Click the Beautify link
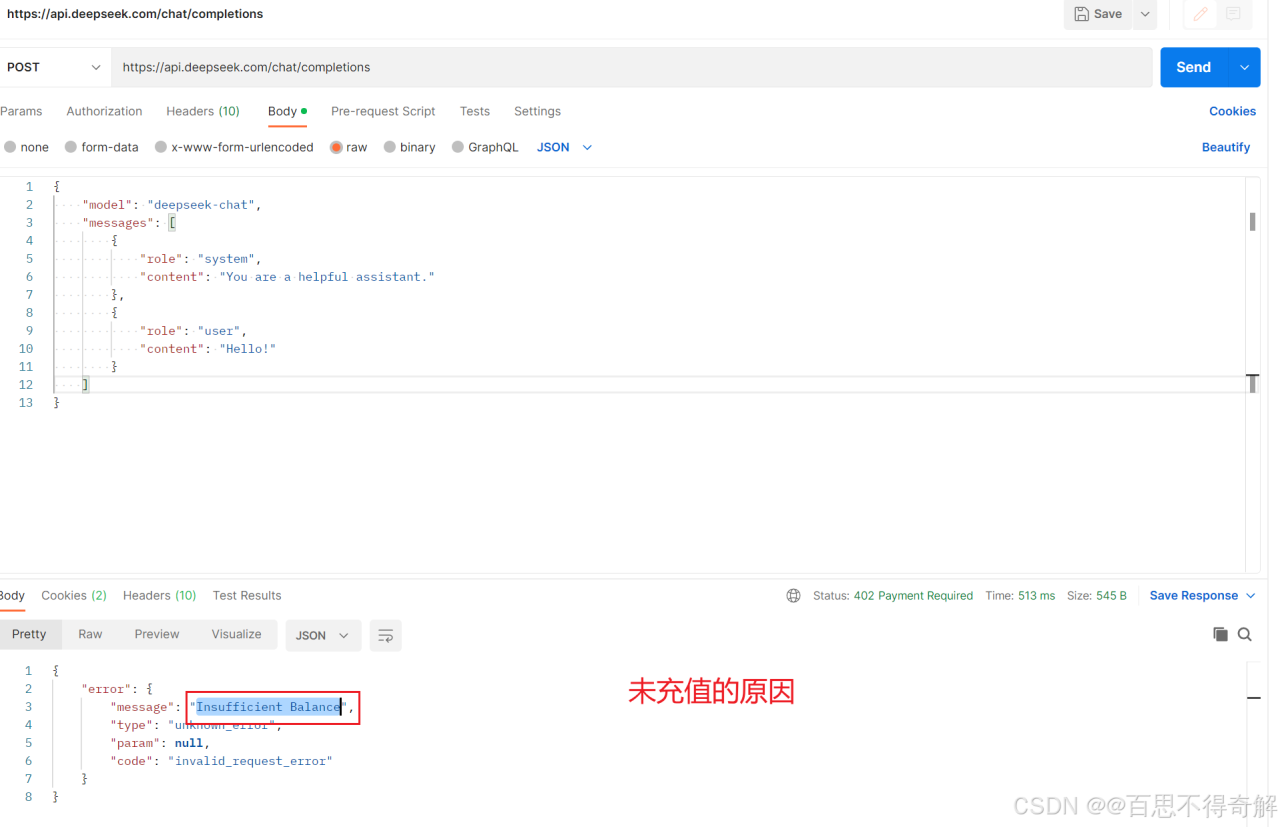This screenshot has height=827, width=1280. (x=1226, y=147)
